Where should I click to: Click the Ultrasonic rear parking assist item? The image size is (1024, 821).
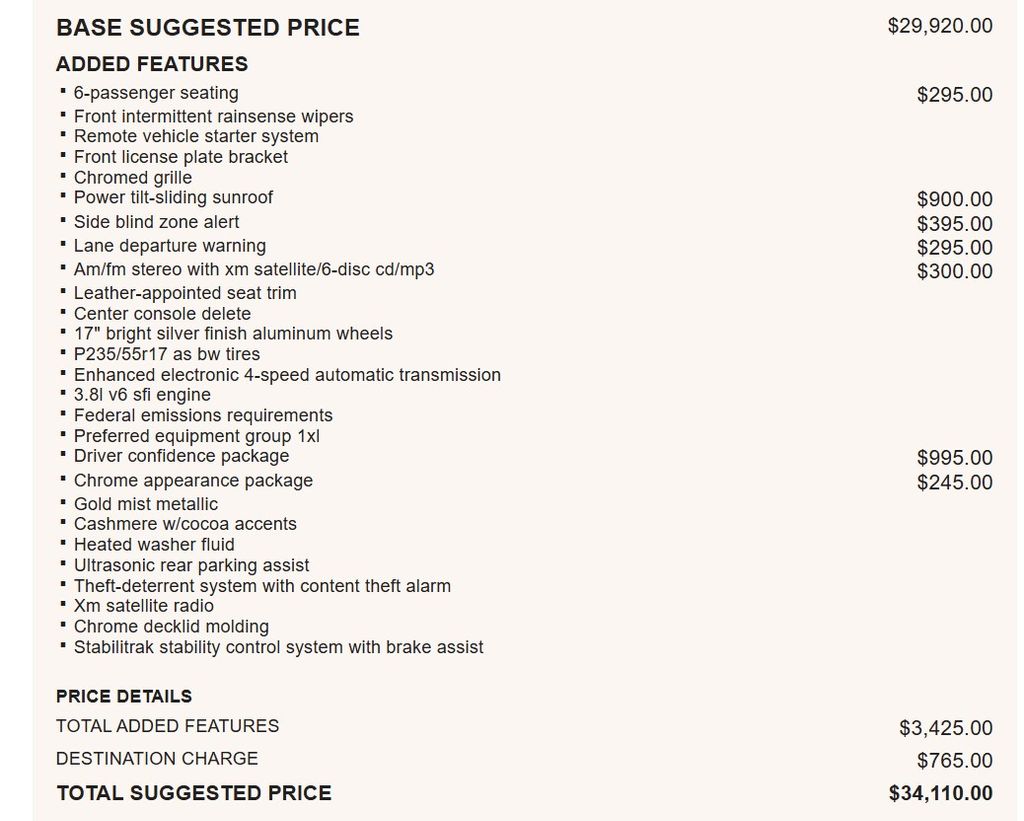(191, 566)
